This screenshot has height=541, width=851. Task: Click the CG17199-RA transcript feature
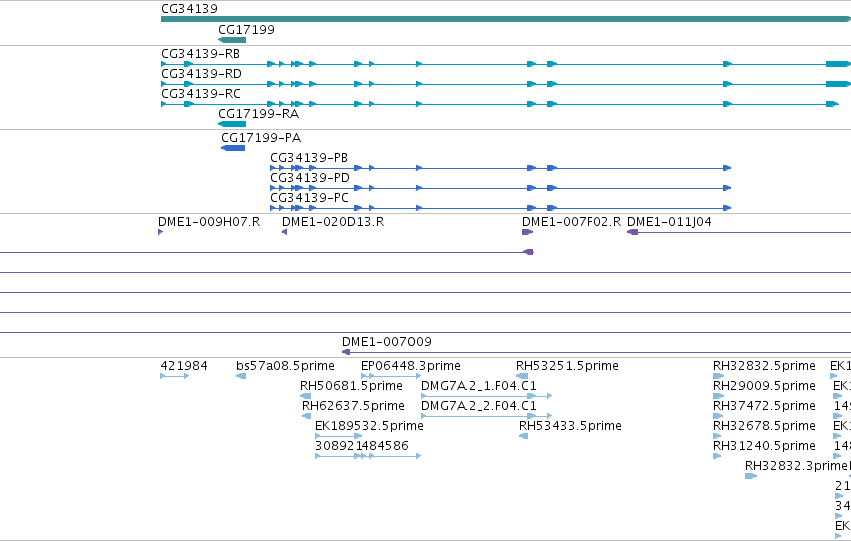pos(232,124)
